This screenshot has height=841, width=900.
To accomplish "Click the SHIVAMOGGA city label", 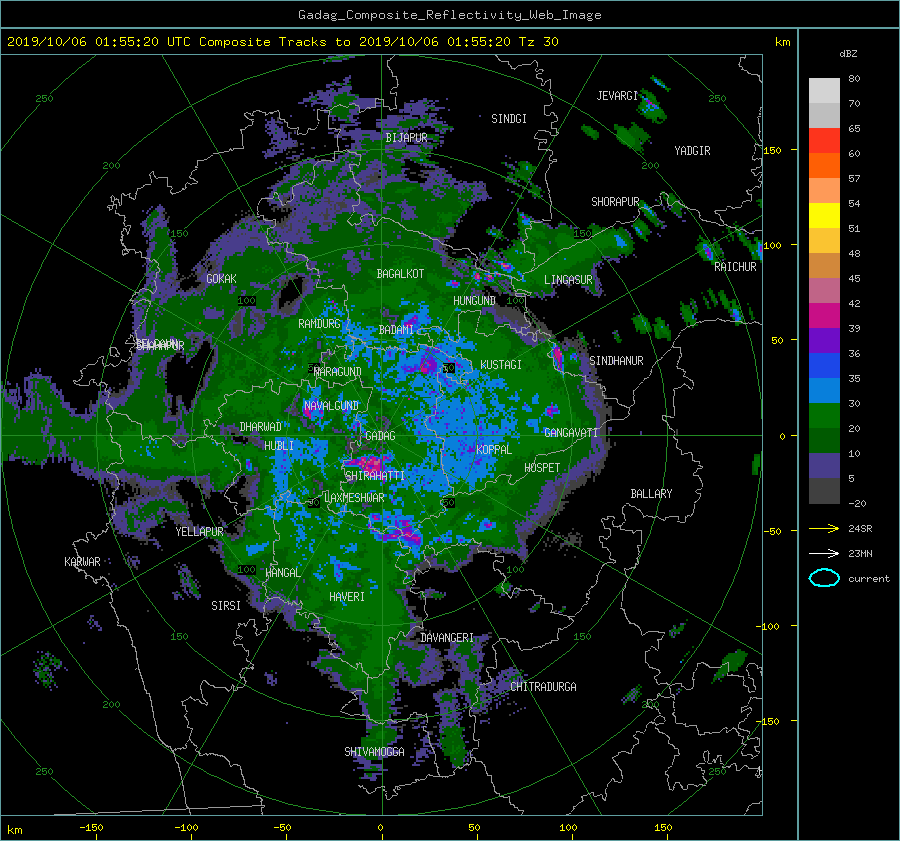I will click(x=374, y=752).
